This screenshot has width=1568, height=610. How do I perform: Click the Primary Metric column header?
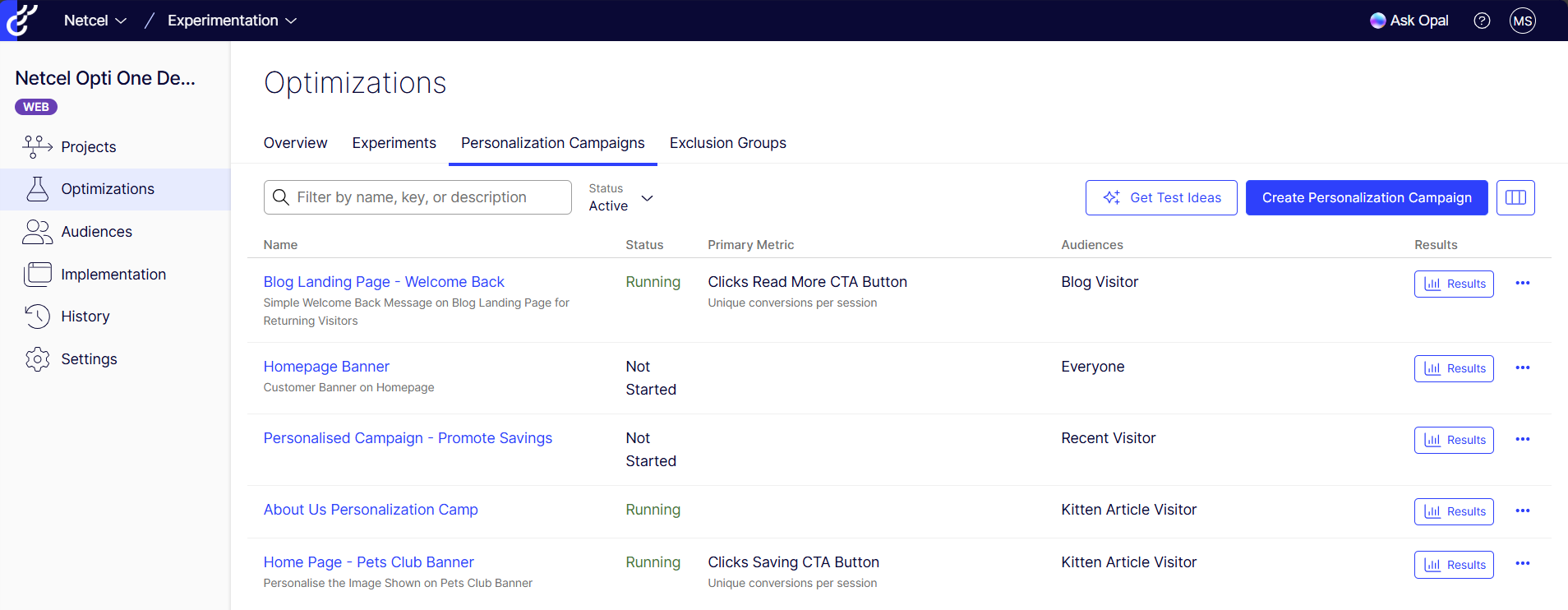[750, 245]
